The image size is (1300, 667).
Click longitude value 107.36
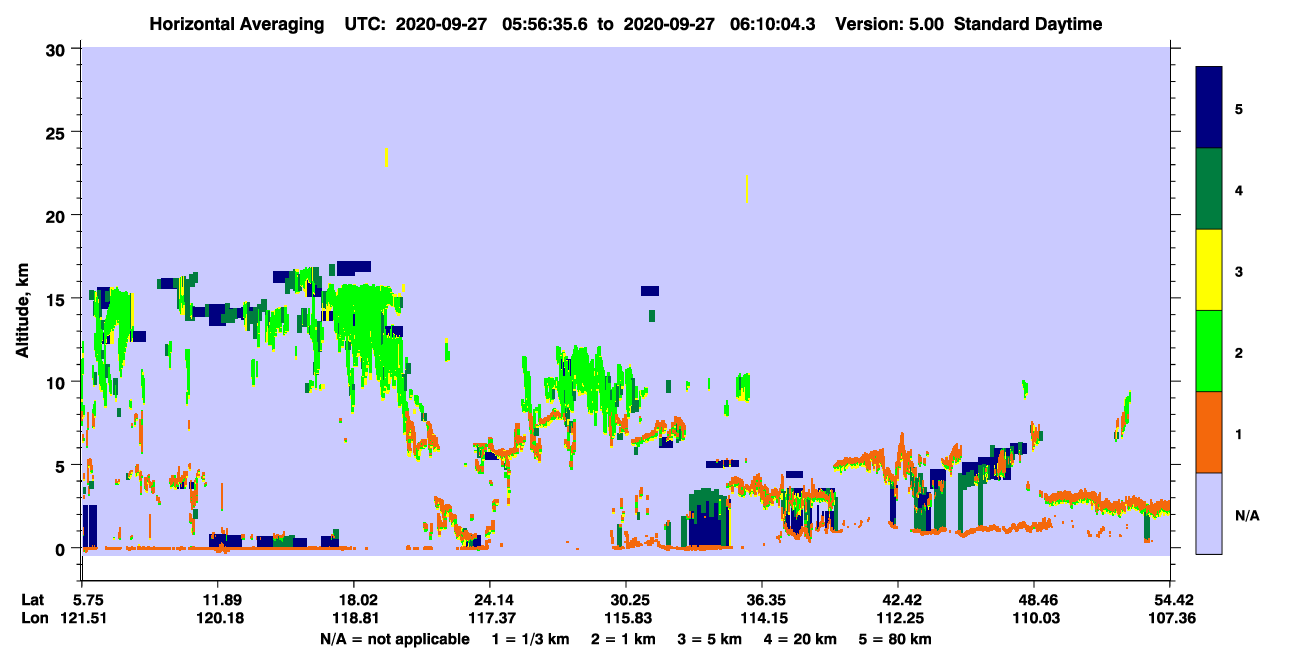click(1170, 618)
